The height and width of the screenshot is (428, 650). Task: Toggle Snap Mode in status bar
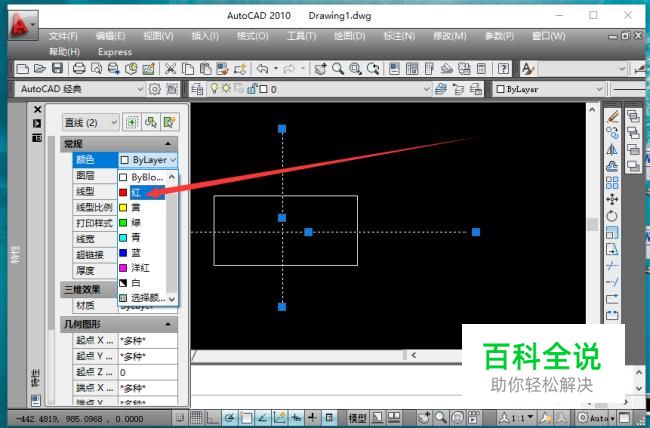[x=179, y=418]
